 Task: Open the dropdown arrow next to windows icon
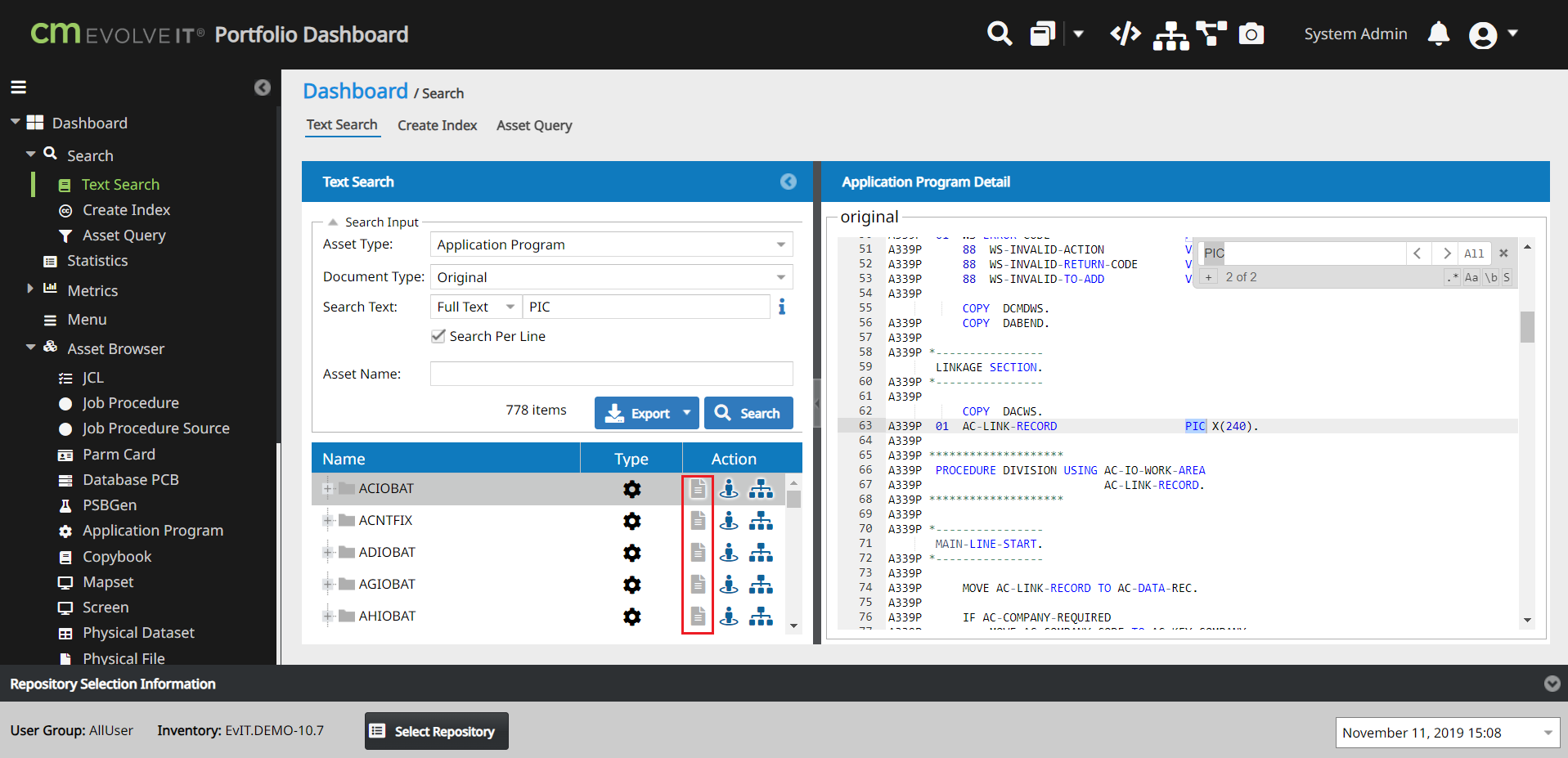point(1078,34)
